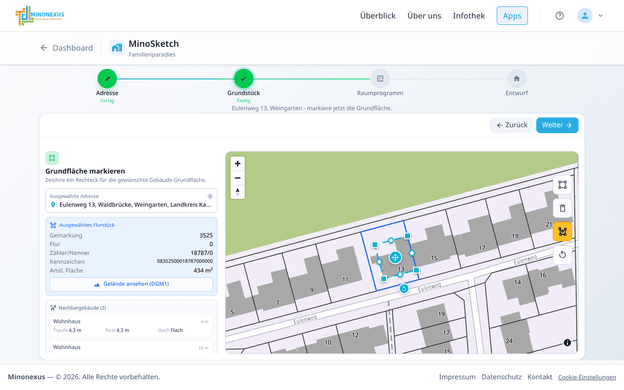
Task: Select the Adresse step circle
Action: click(x=107, y=78)
